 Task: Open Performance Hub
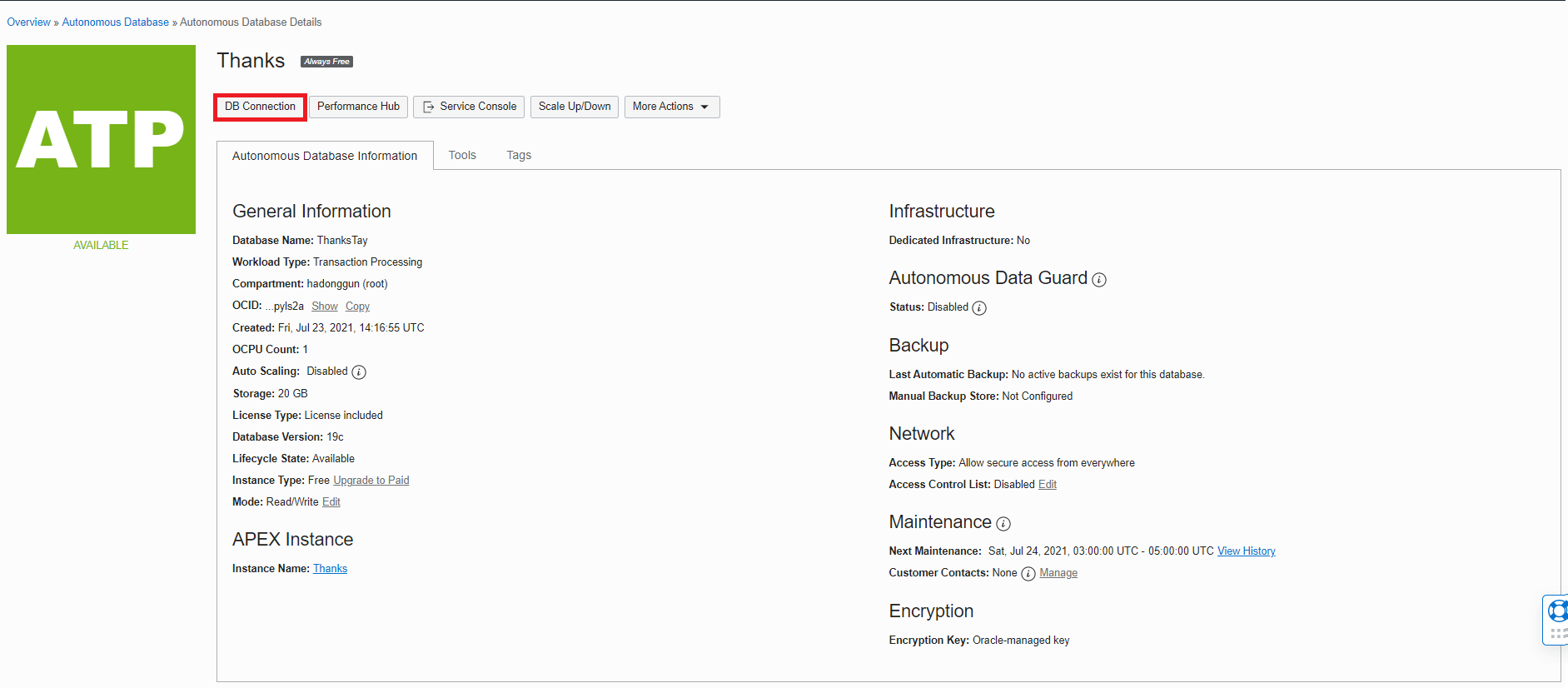coord(358,107)
